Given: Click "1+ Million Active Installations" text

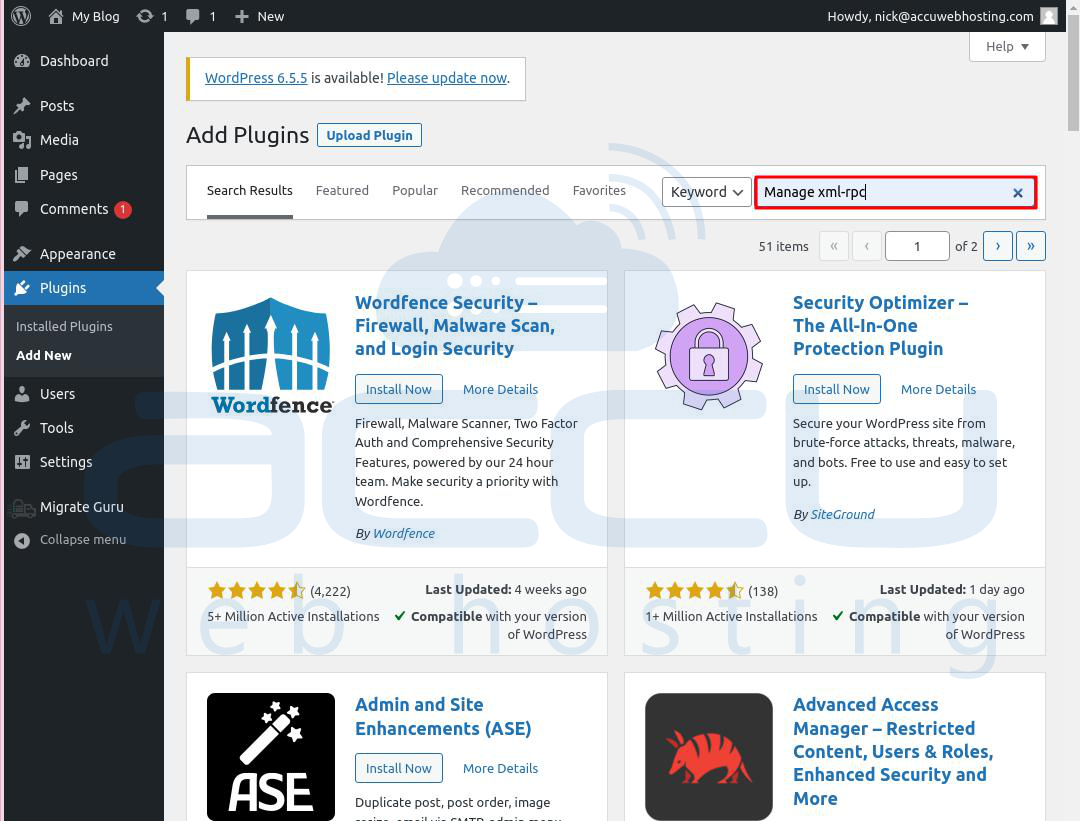Looking at the screenshot, I should pyautogui.click(x=731, y=616).
